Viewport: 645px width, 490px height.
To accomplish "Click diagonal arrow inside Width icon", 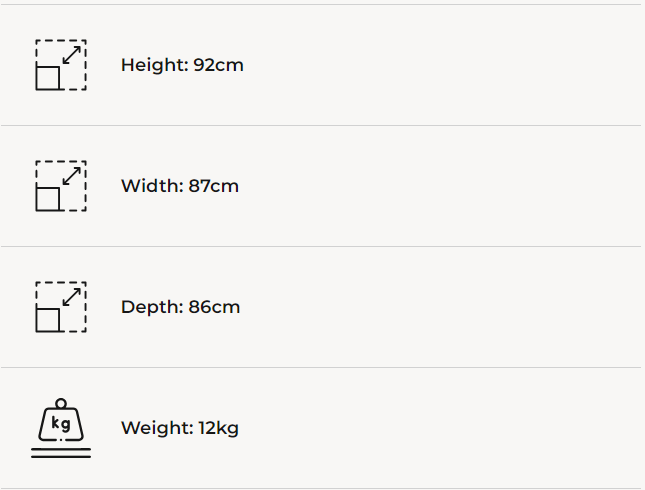I will tap(72, 176).
